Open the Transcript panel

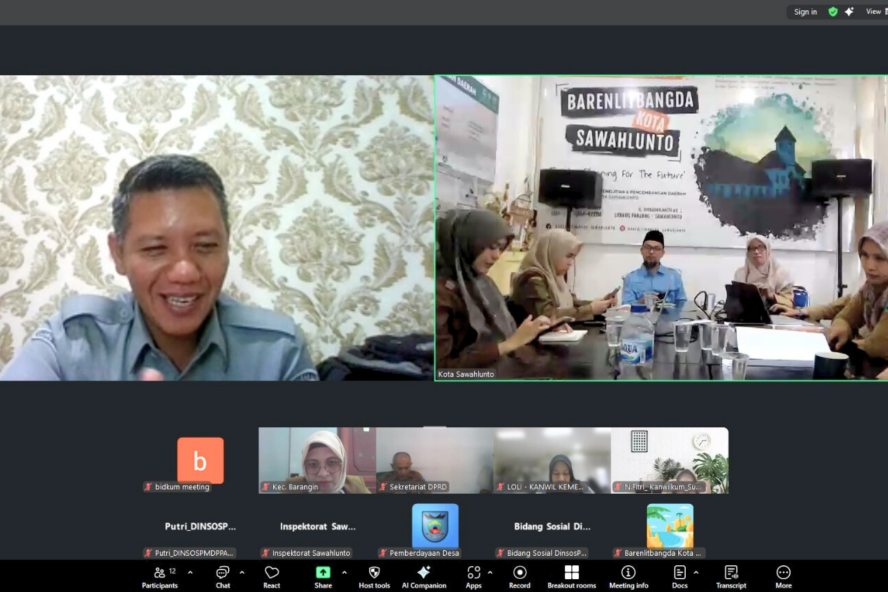[x=730, y=576]
